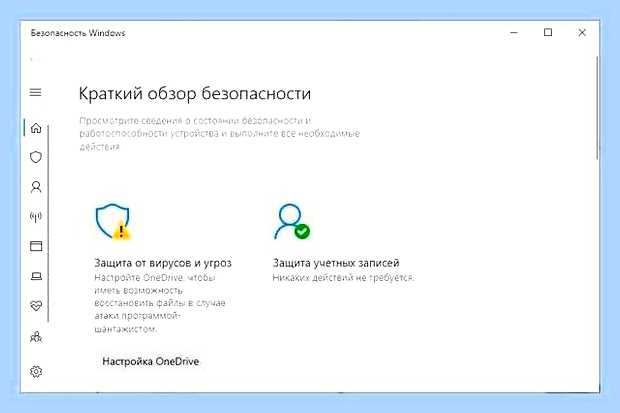Click the vertical scrollbar thumb on the right
The image size is (620, 413).
(x=597, y=108)
